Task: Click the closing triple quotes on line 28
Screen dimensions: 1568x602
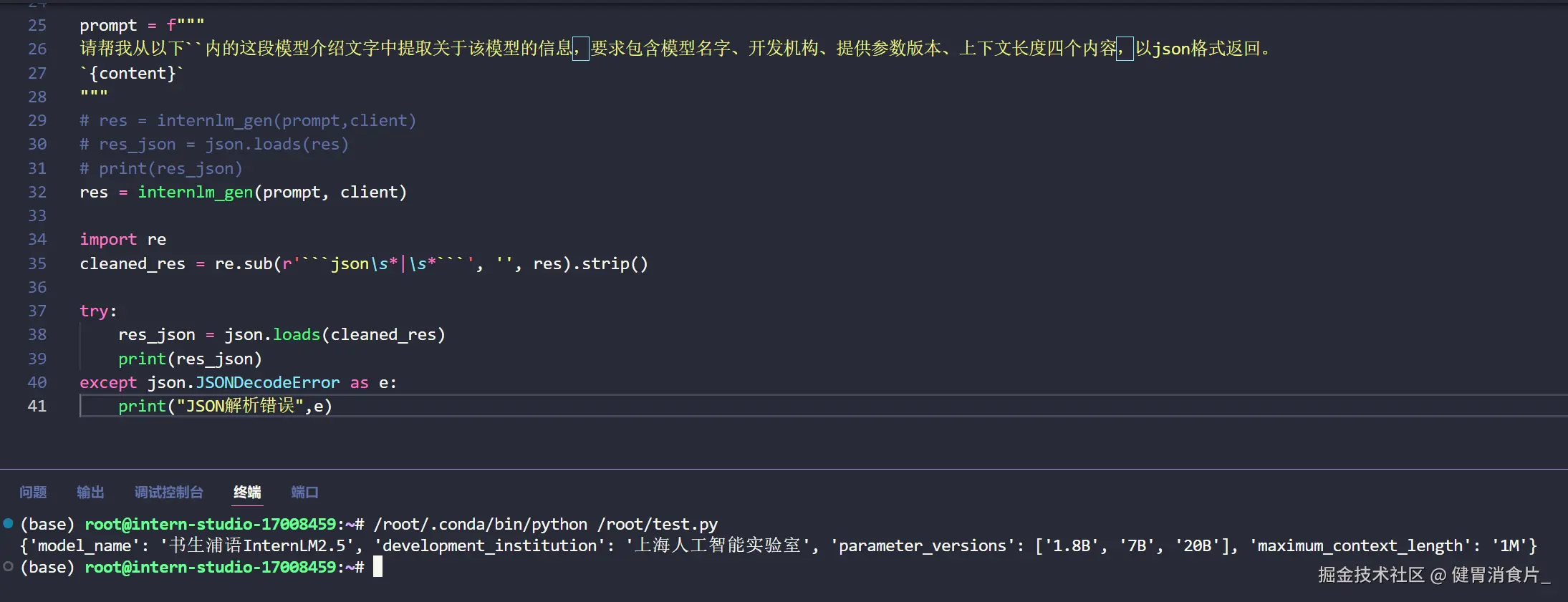Action: tap(94, 94)
